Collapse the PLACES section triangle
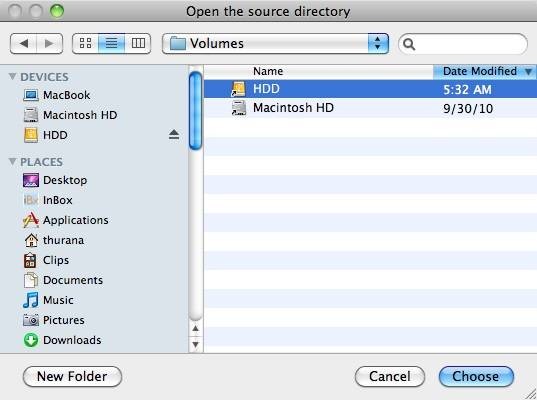Image resolution: width=537 pixels, height=400 pixels. [12, 161]
